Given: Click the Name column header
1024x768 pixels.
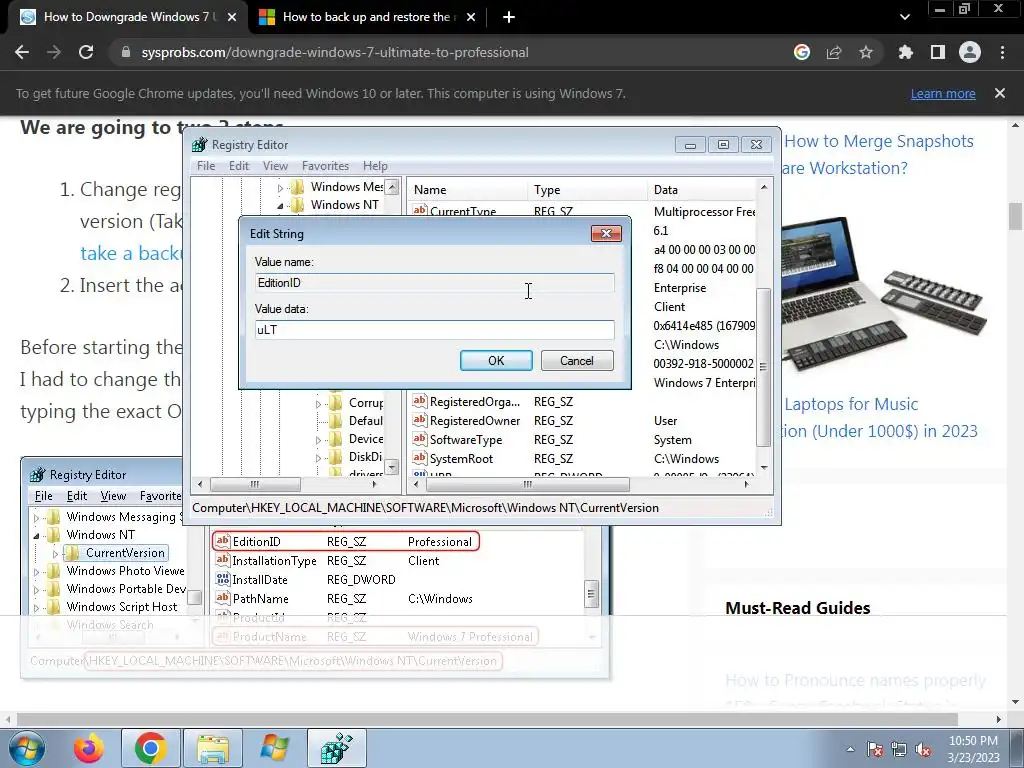Looking at the screenshot, I should [x=467, y=190].
